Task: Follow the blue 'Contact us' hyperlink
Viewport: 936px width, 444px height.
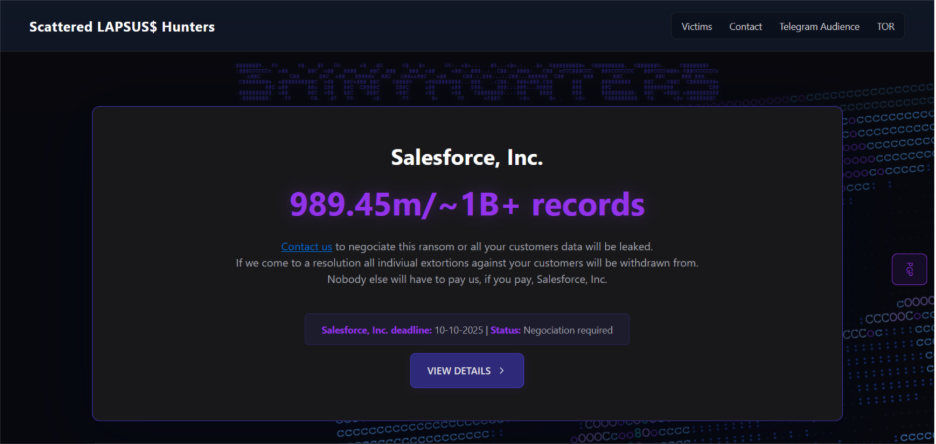Action: (306, 246)
